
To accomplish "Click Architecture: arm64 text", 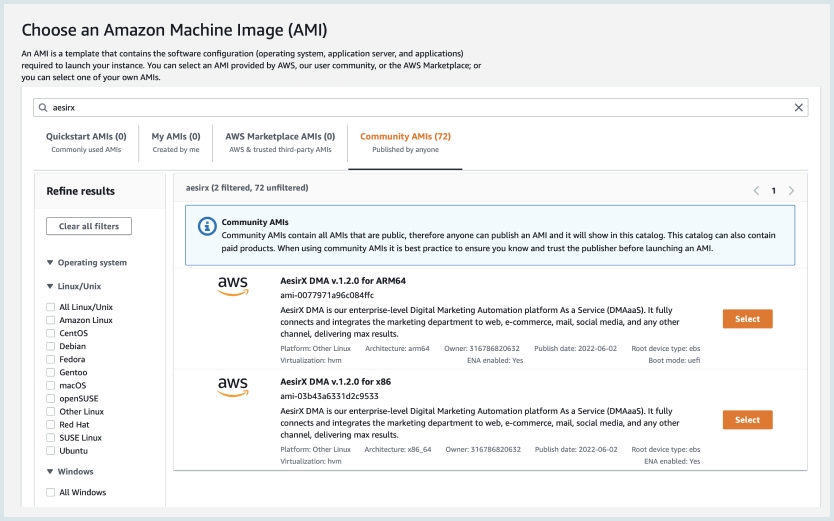I will (397, 349).
